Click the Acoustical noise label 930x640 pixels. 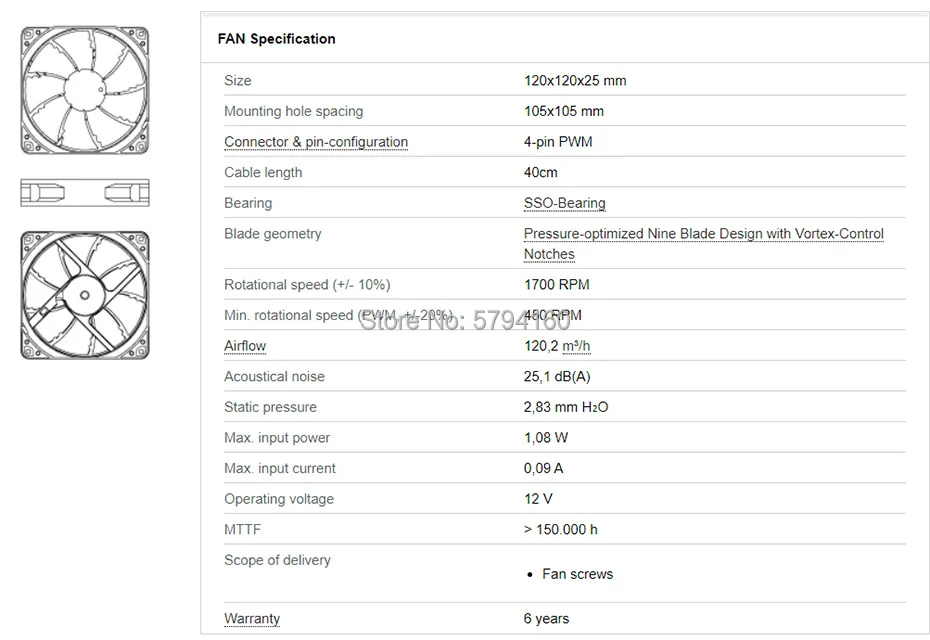click(x=274, y=377)
